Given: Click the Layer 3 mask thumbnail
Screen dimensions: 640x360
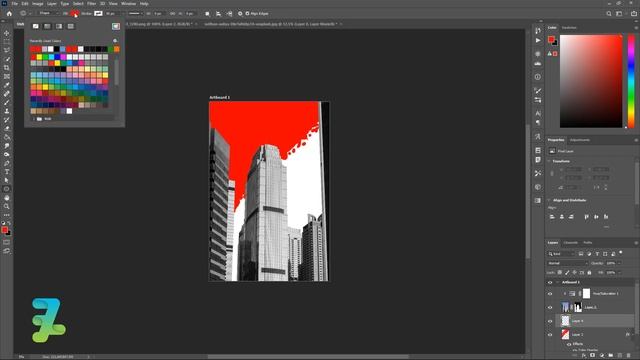Looking at the screenshot, I should (578, 307).
